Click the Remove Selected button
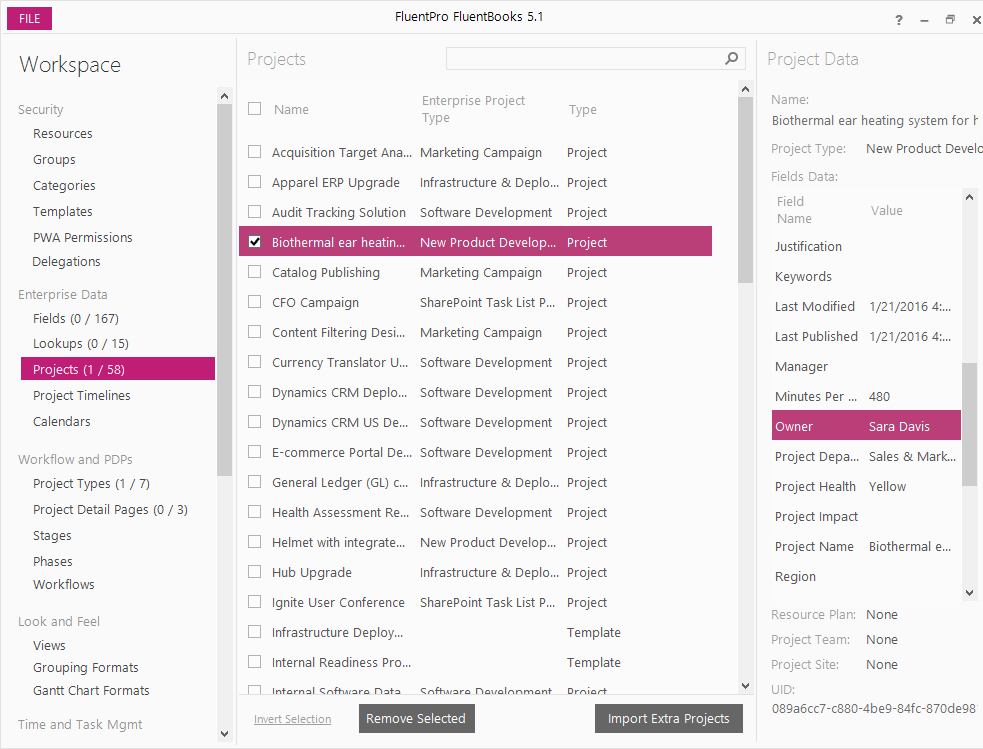 click(415, 719)
